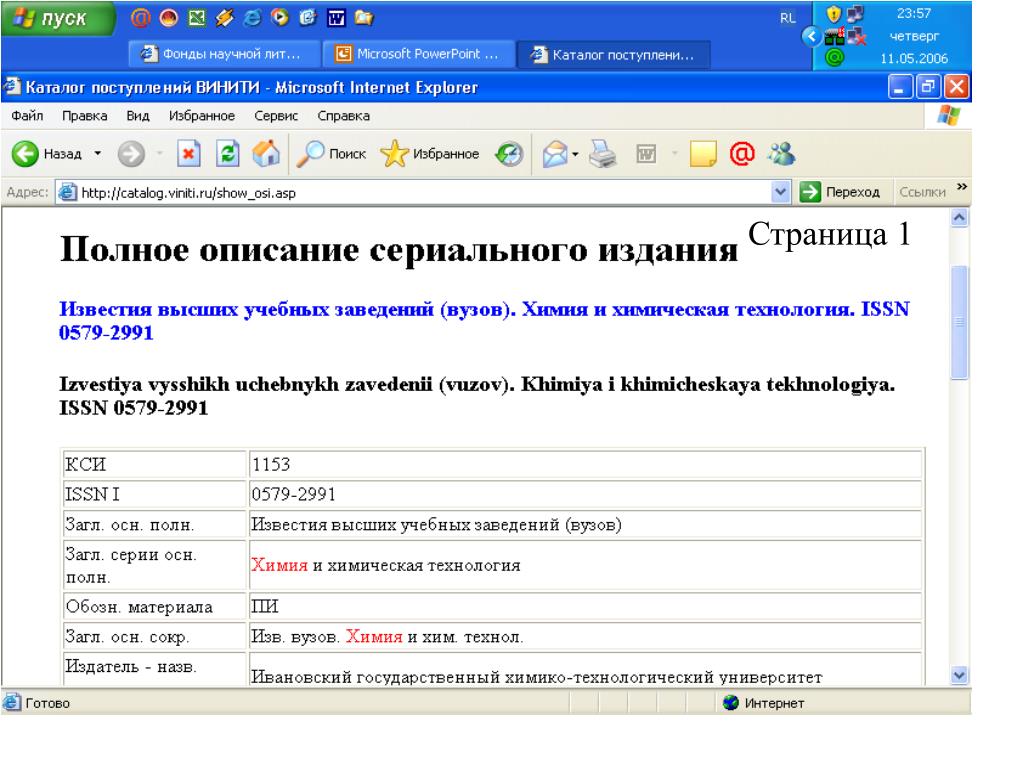Click the Интернет zone status indicator

click(764, 703)
